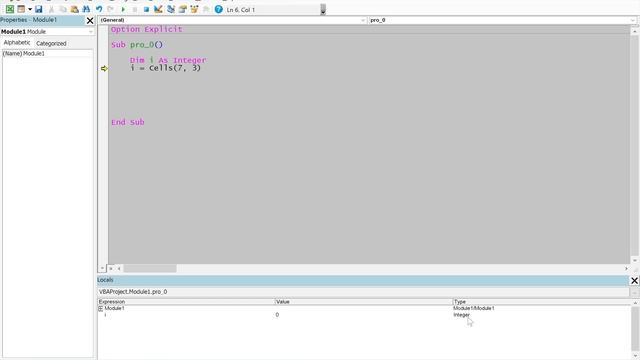This screenshot has height=360, width=640.
Task: Click code window scroll up arrow
Action: coord(635,31)
